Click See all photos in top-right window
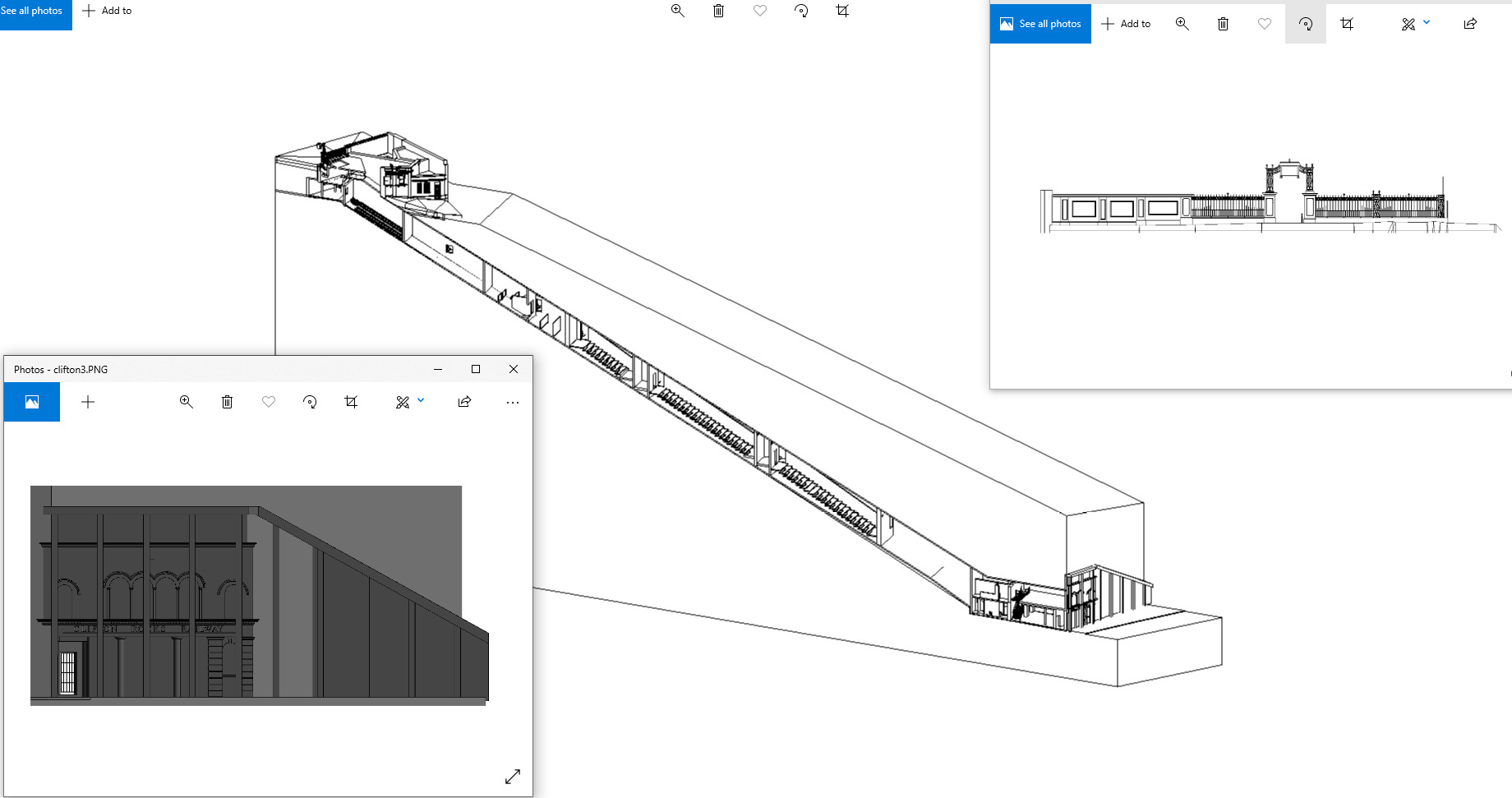This screenshot has height=798, width=1512. [1040, 24]
